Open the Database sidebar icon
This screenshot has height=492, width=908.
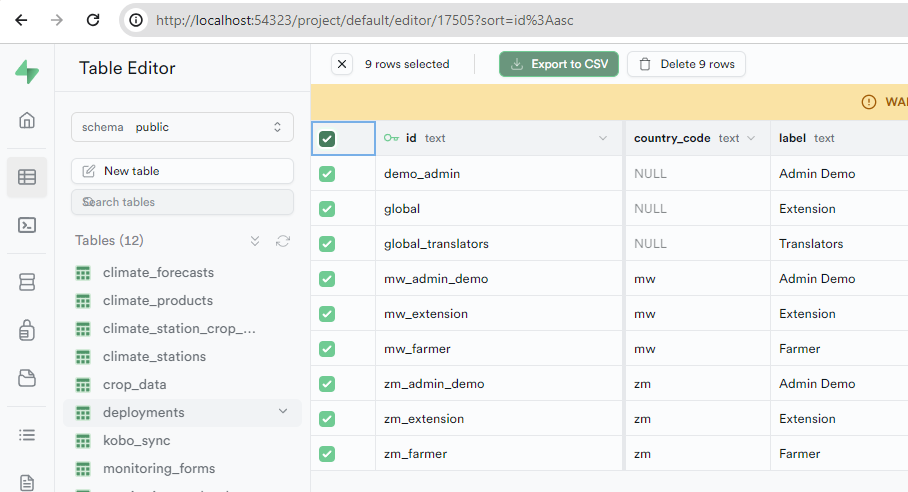[27, 282]
